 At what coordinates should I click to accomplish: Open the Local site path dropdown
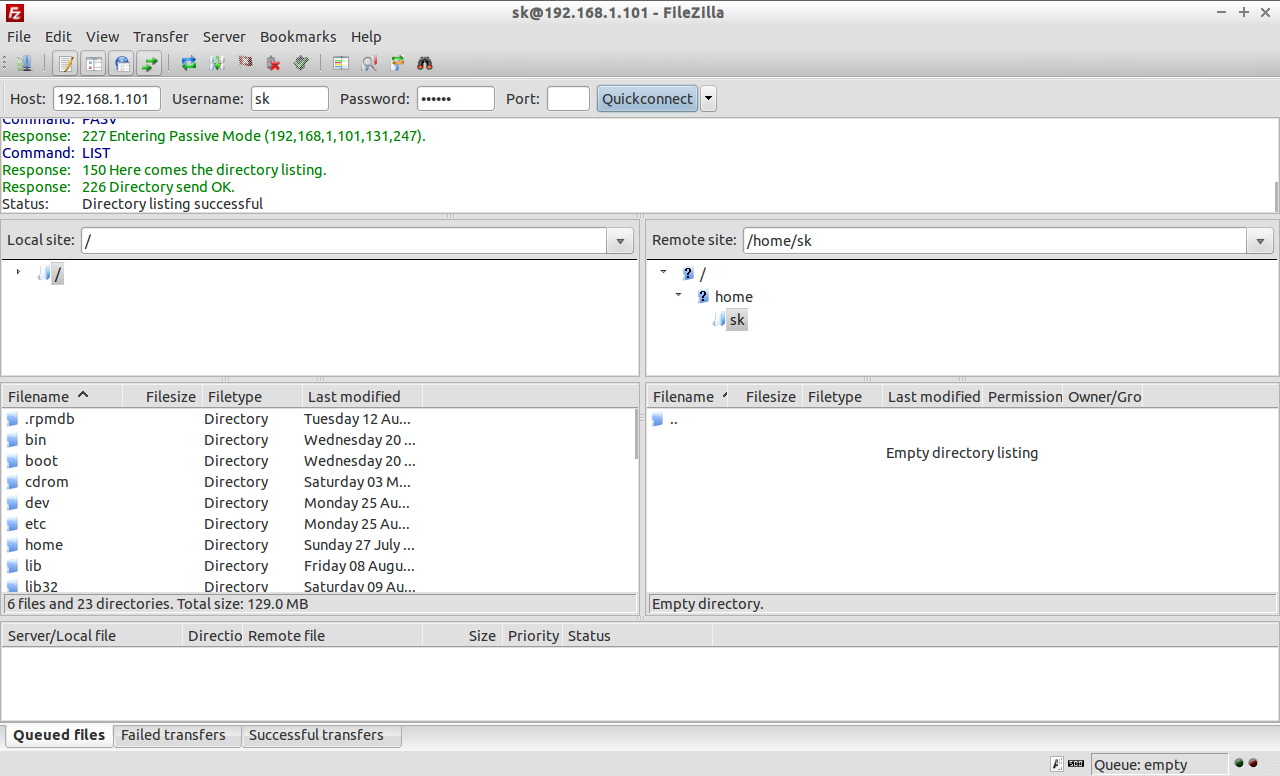click(x=620, y=241)
